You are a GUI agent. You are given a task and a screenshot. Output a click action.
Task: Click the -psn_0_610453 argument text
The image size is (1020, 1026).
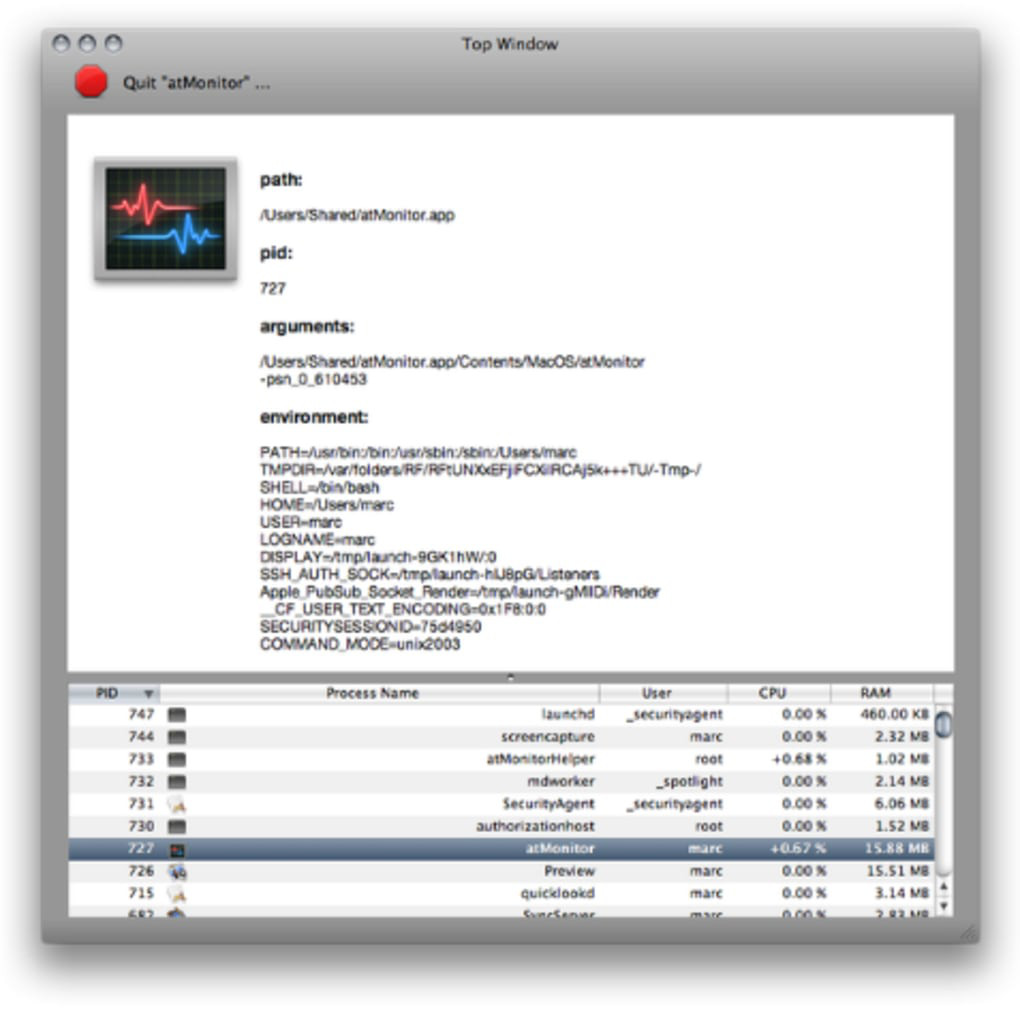[x=313, y=380]
